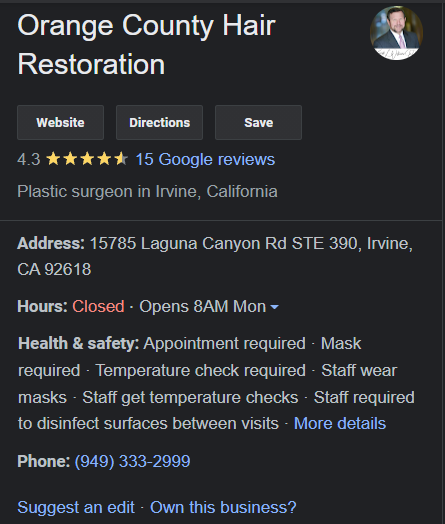
Task: Click Suggest an edit link
Action: [x=76, y=507]
